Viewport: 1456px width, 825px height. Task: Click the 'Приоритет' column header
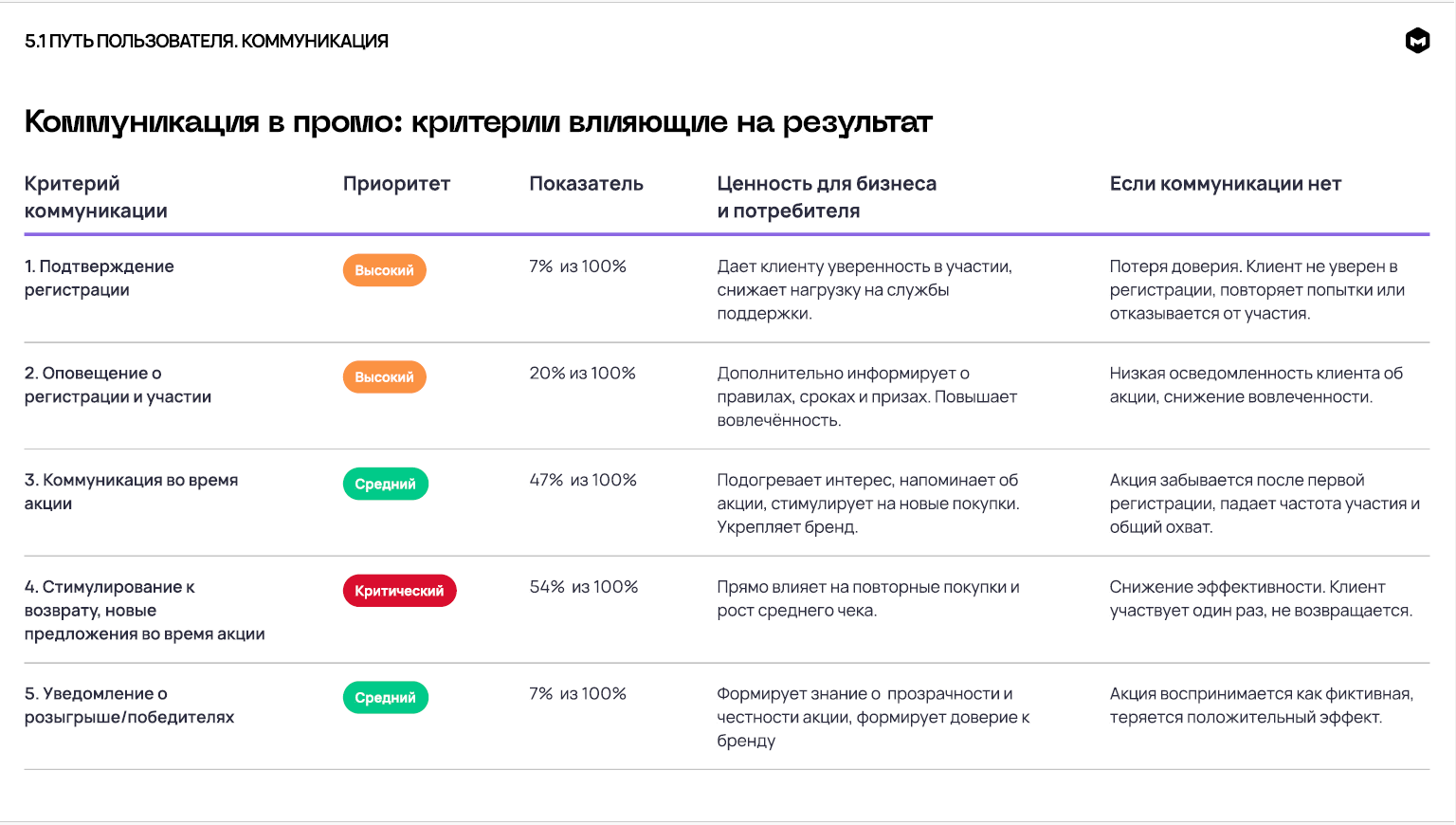[x=396, y=184]
